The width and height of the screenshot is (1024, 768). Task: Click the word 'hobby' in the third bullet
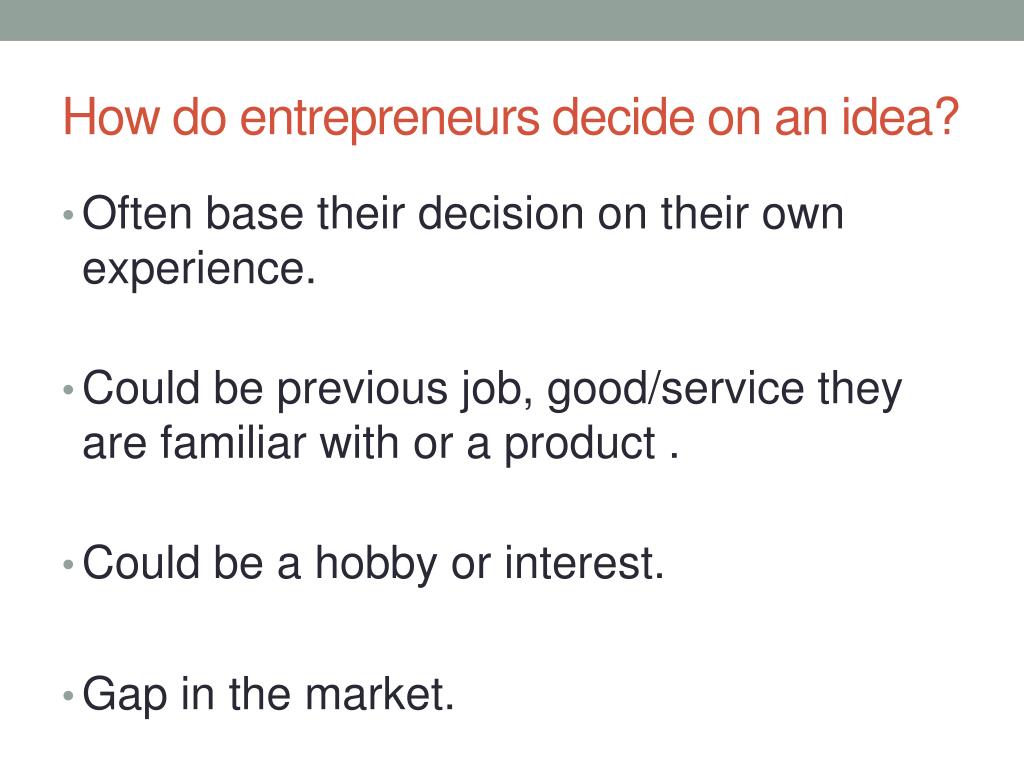(x=376, y=565)
